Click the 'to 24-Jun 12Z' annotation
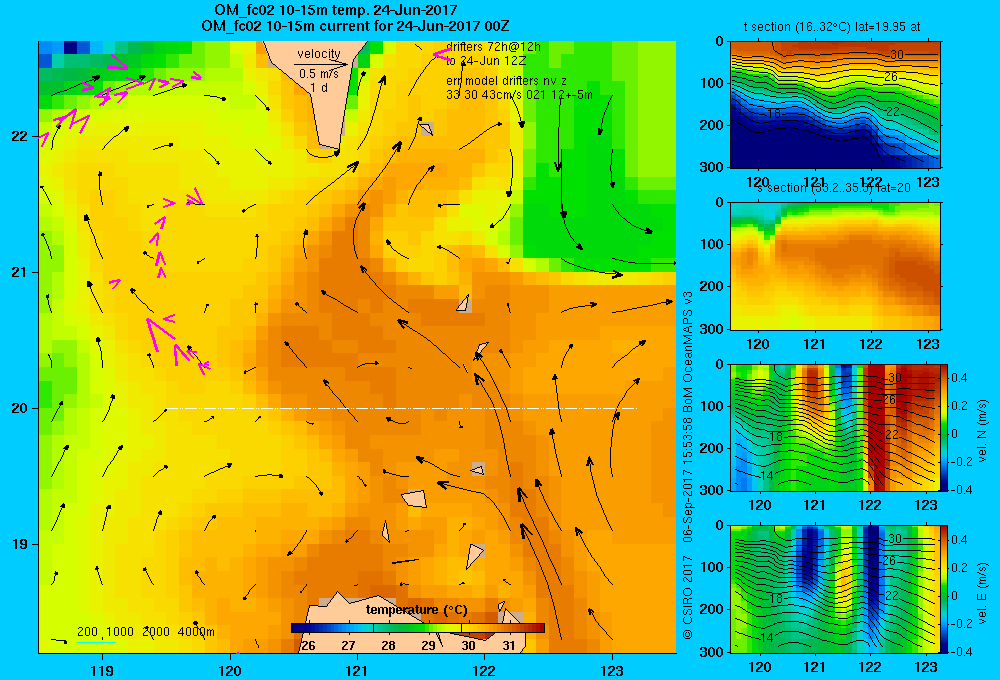The height and width of the screenshot is (680, 1000). pyautogui.click(x=486, y=61)
